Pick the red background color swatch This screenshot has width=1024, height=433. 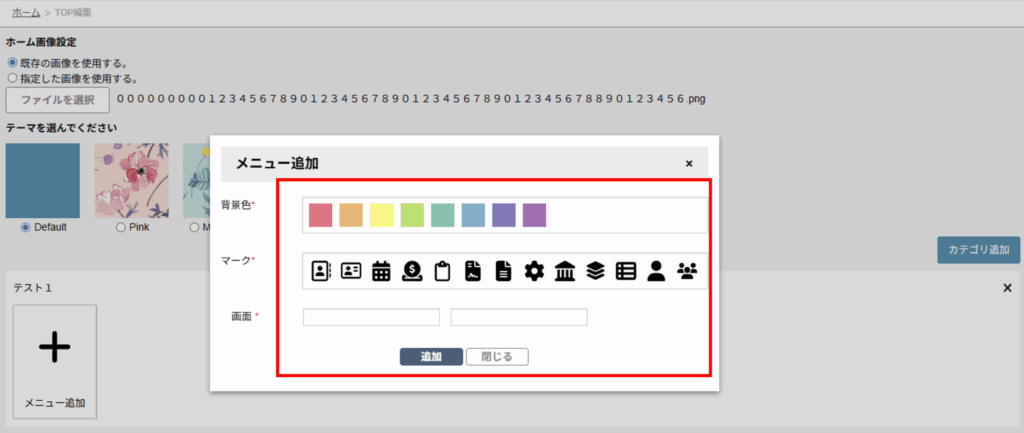[x=320, y=215]
